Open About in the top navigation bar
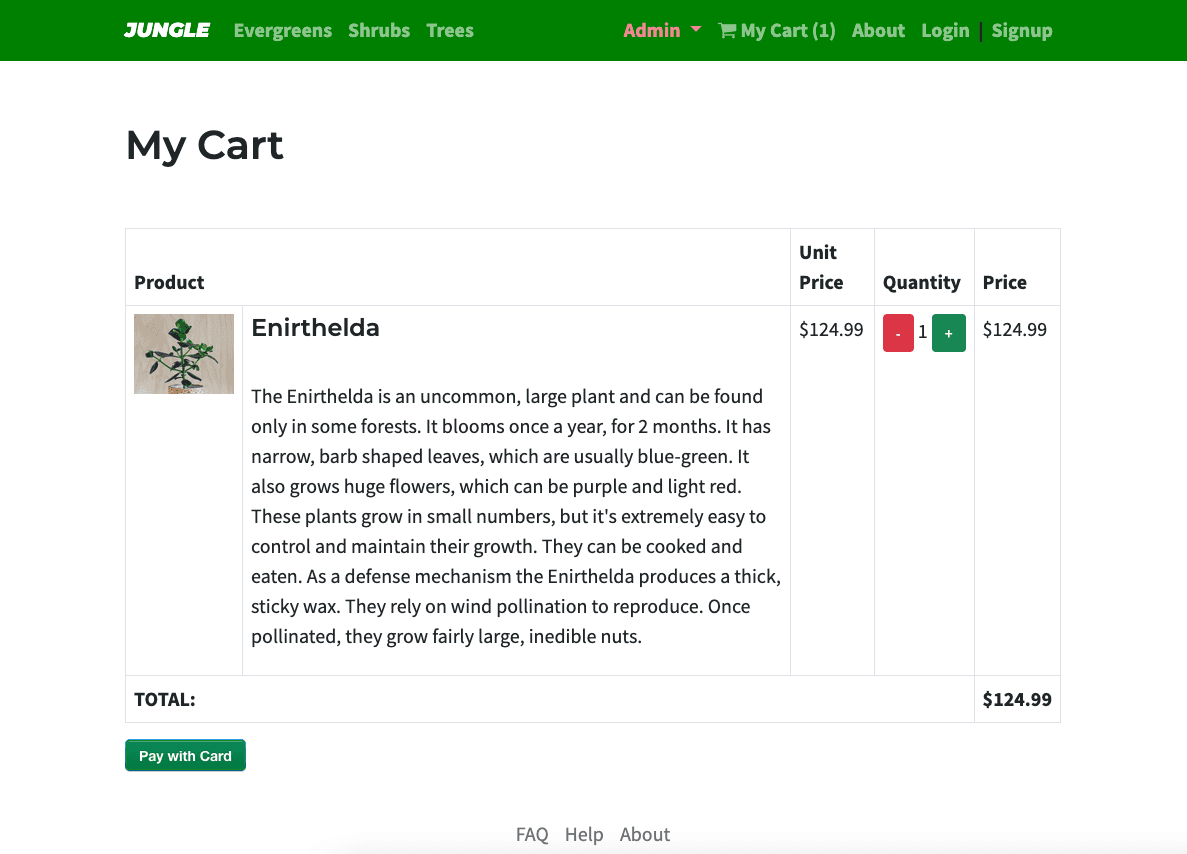 click(x=878, y=30)
